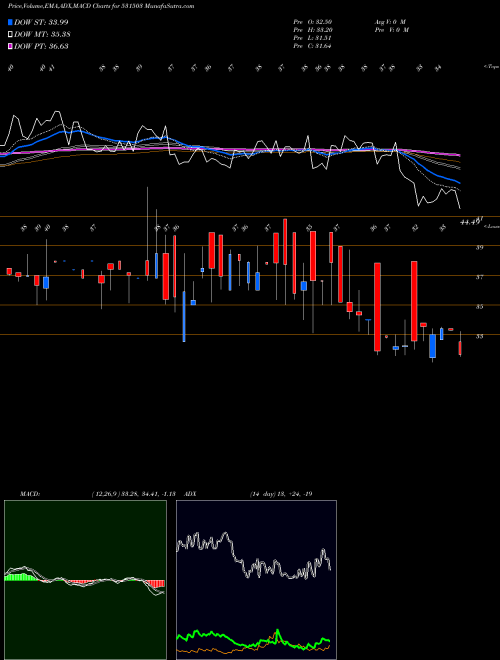Click the last red candlestick on the right
The width and height of the screenshot is (500, 660).
460,349
